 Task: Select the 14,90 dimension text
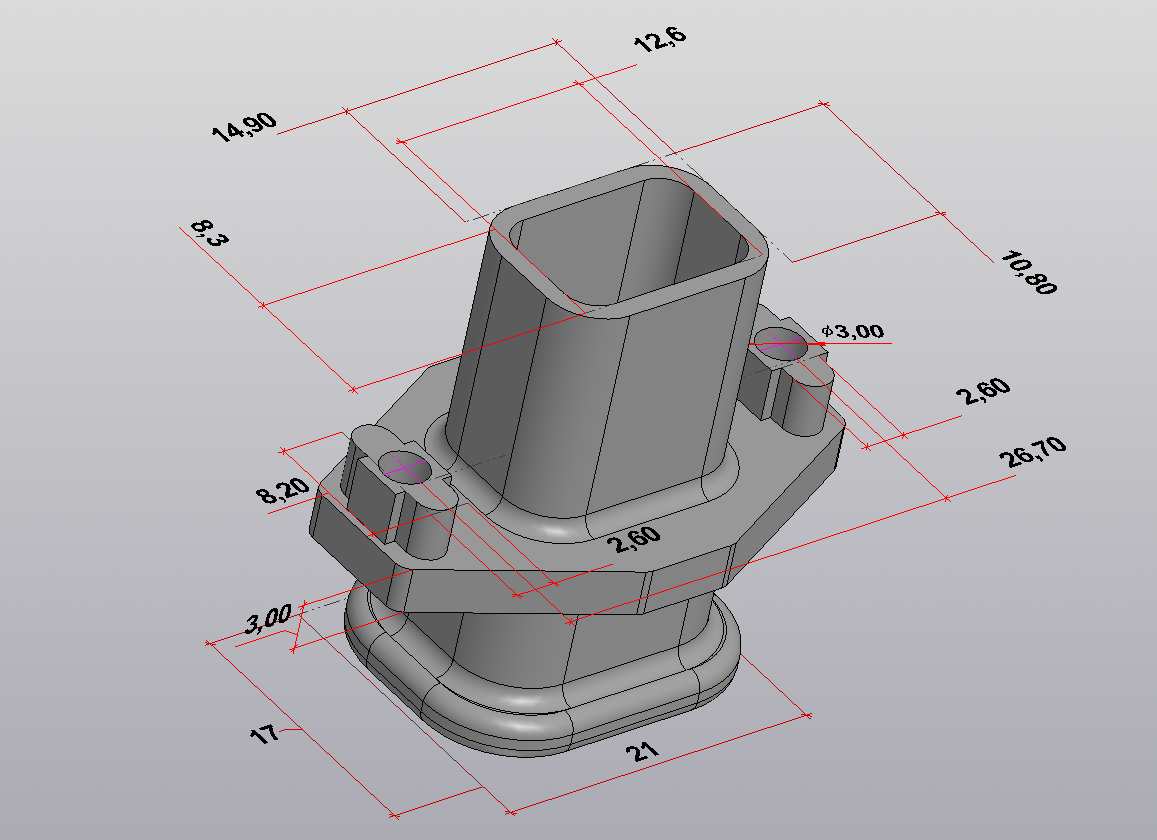click(244, 127)
